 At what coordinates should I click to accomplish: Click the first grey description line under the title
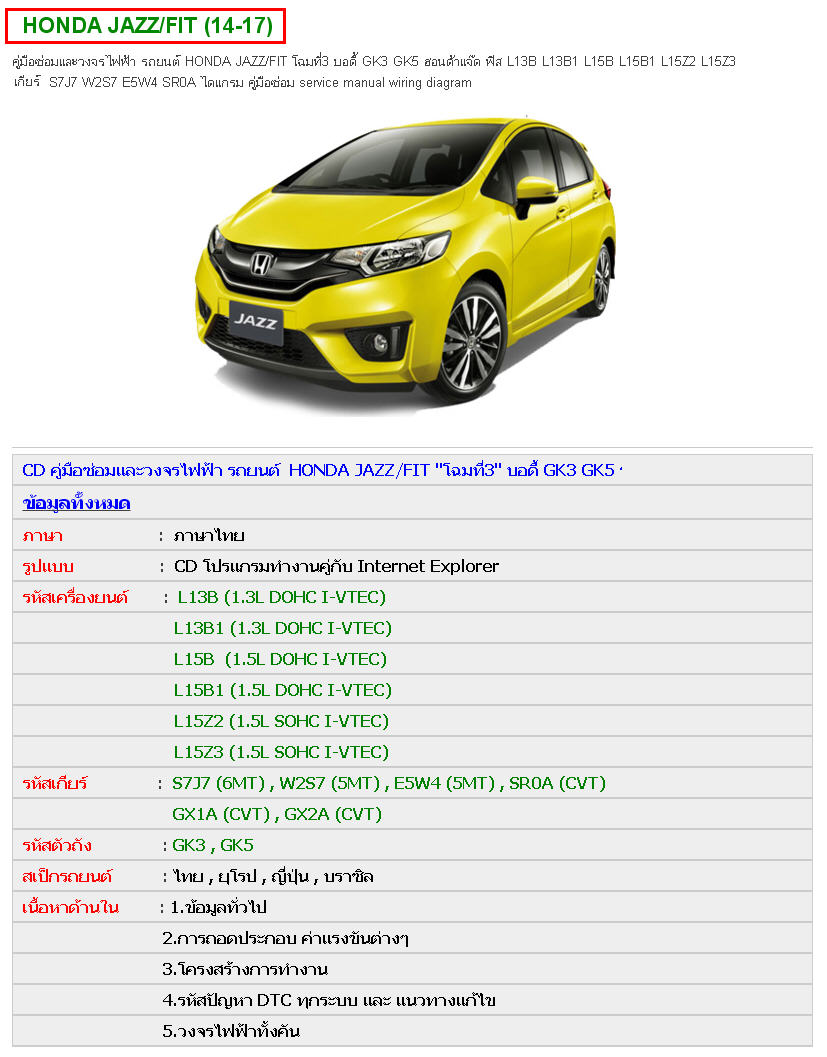coord(374,61)
